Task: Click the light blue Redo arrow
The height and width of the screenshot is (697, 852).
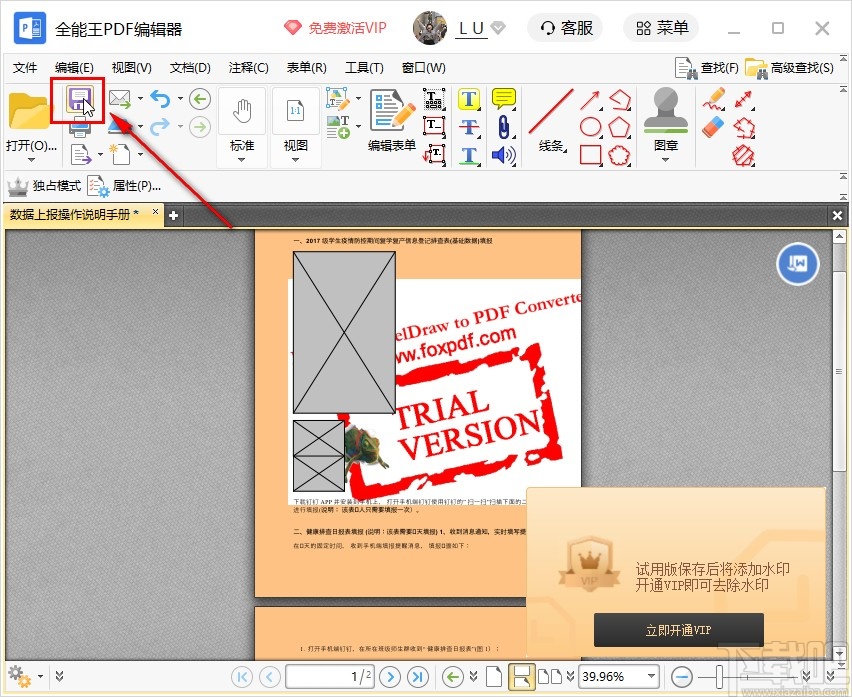Action: point(160,127)
